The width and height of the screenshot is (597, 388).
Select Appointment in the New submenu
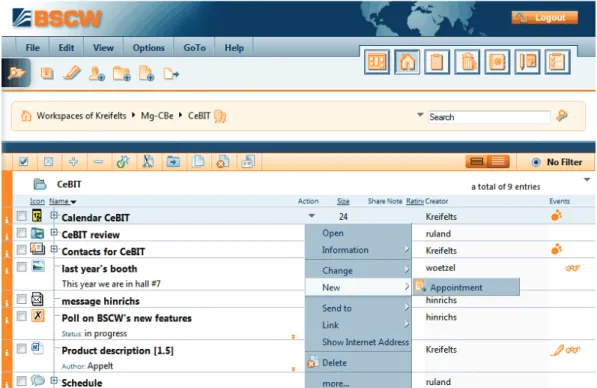tap(466, 287)
